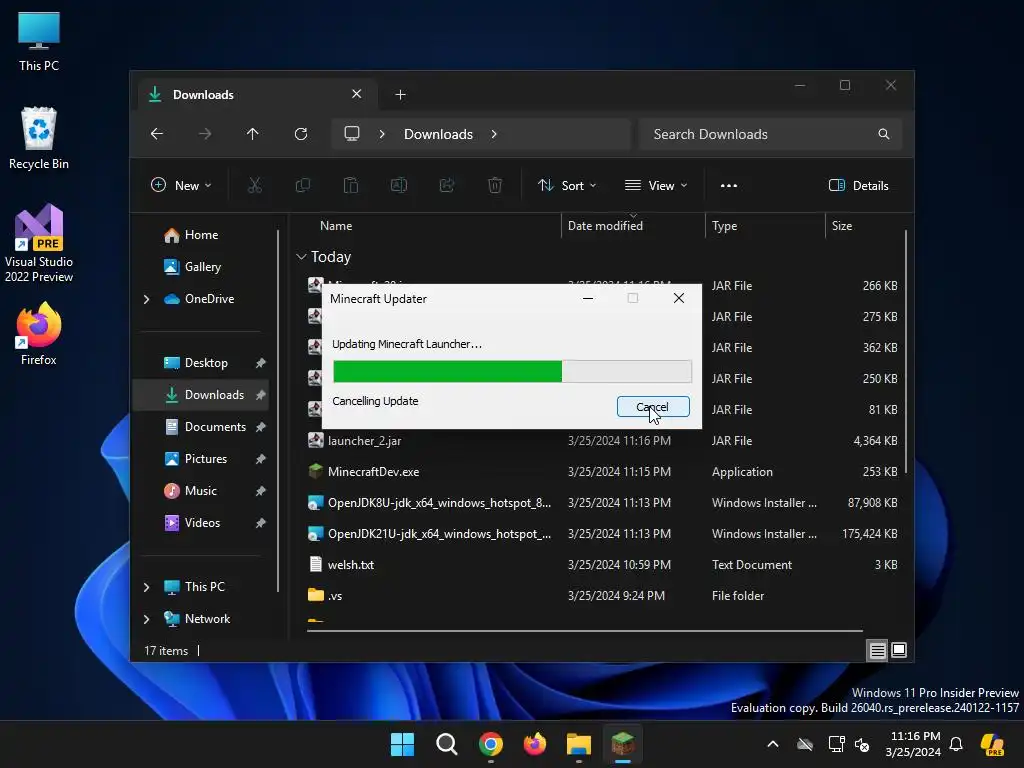This screenshot has height=768, width=1024.
Task: Collapse the Today group
Action: point(301,257)
